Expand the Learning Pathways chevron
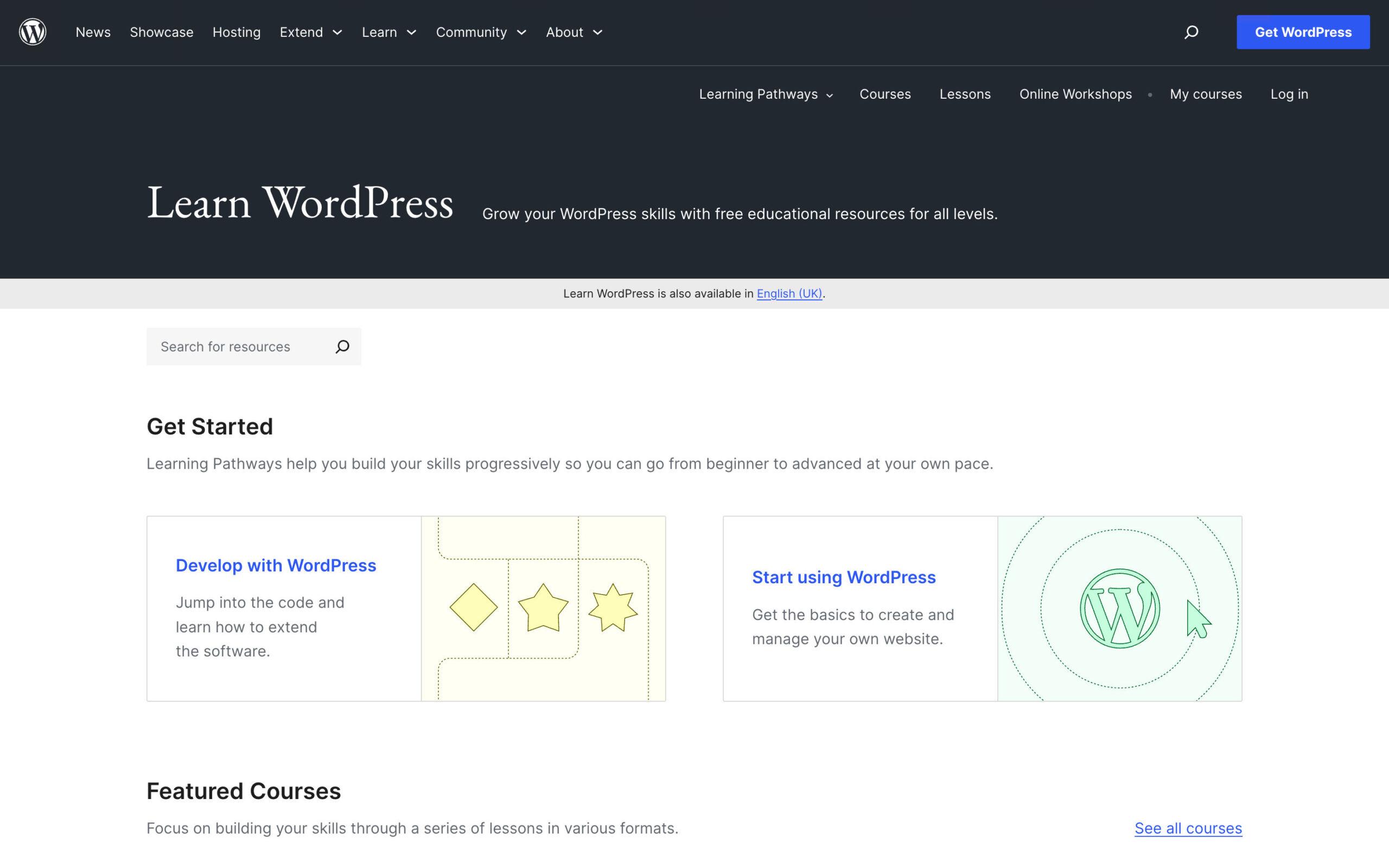 click(x=830, y=95)
